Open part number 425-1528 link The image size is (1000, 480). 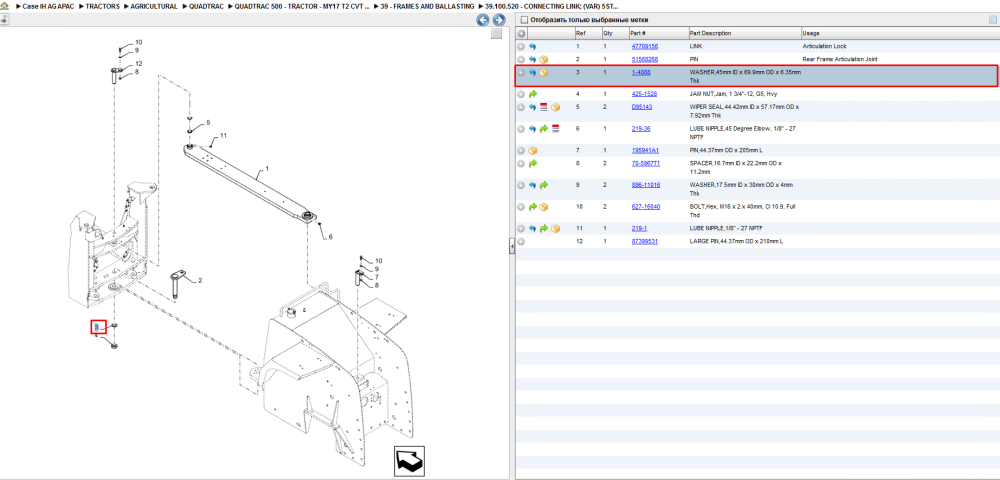[x=643, y=94]
